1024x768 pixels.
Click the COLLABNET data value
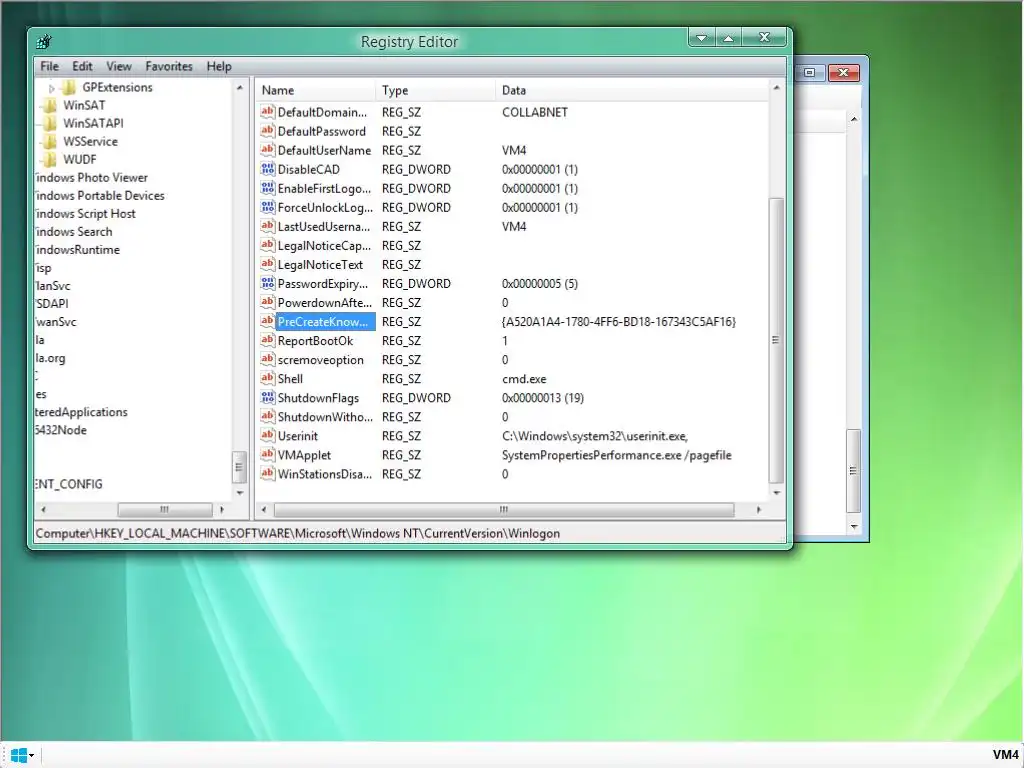pyautogui.click(x=535, y=112)
